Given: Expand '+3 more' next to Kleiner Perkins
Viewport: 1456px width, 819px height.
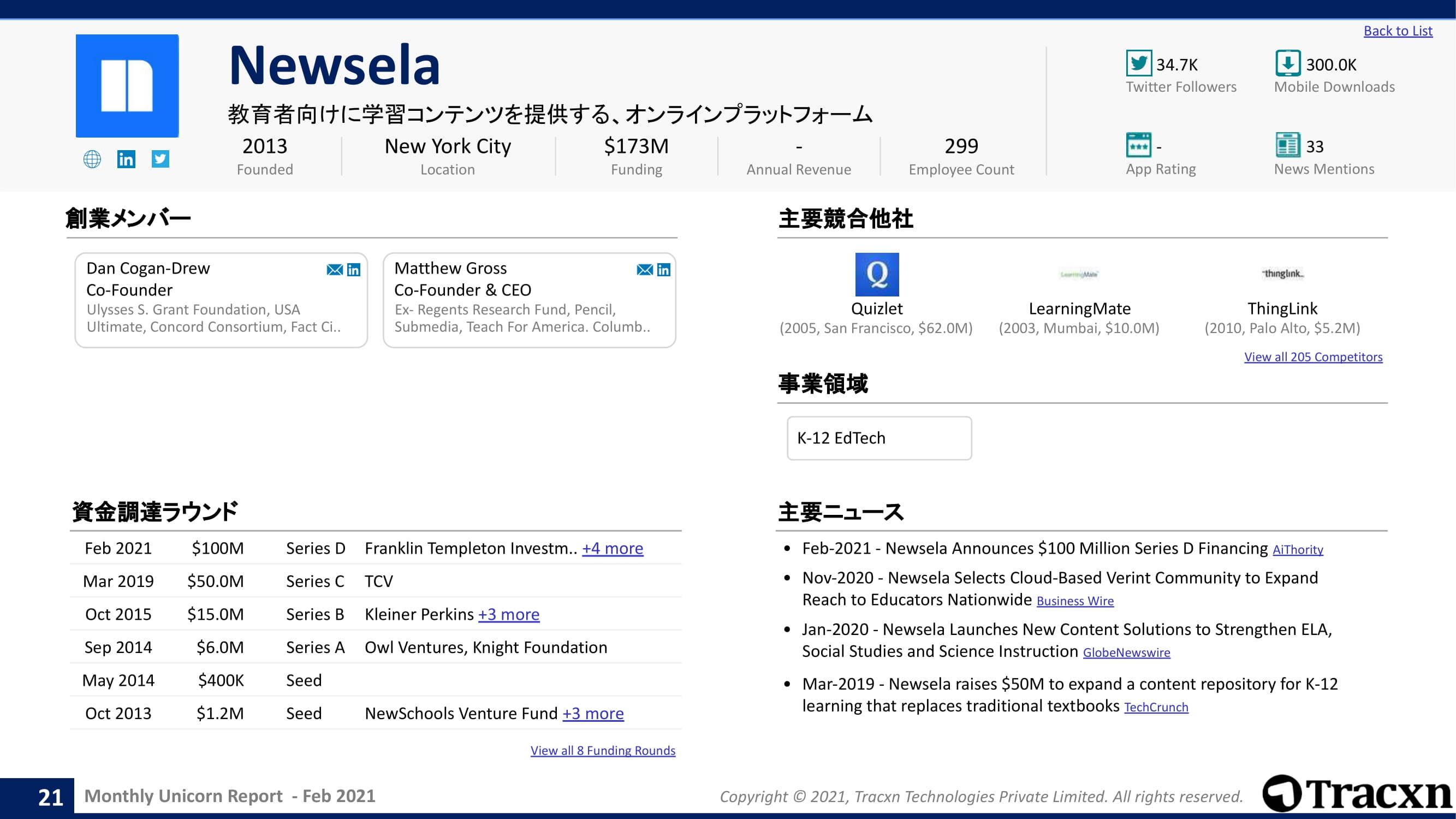Looking at the screenshot, I should [509, 614].
